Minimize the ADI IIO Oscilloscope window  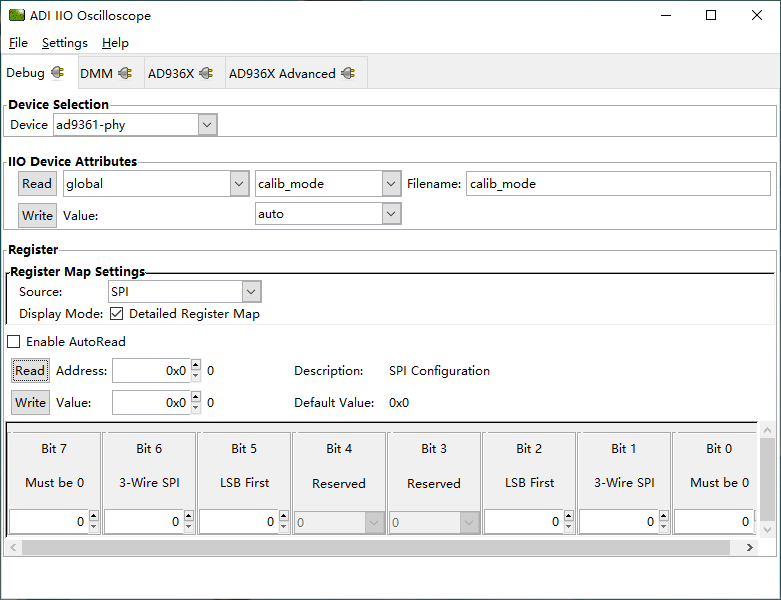[x=666, y=15]
